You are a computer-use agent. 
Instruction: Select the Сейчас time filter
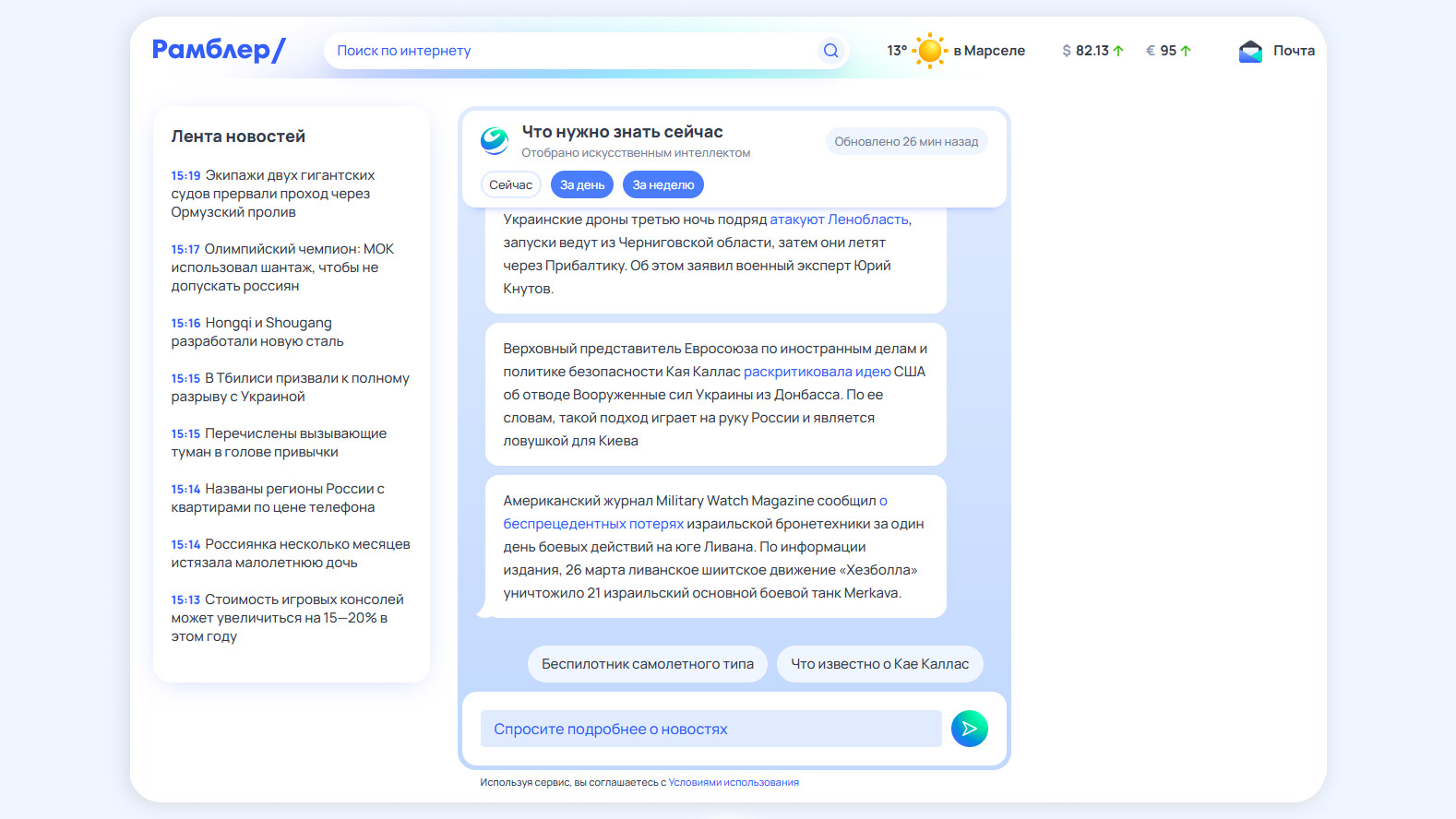pyautogui.click(x=510, y=184)
